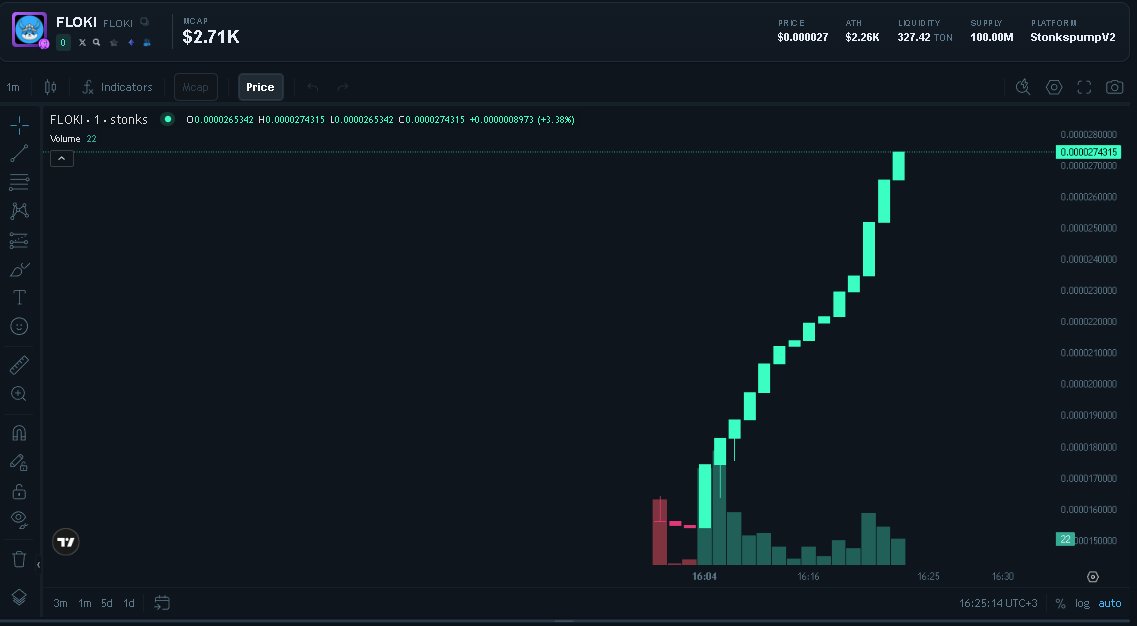Click the blue diamond TON icon
This screenshot has width=1137, height=626.
click(x=131, y=43)
